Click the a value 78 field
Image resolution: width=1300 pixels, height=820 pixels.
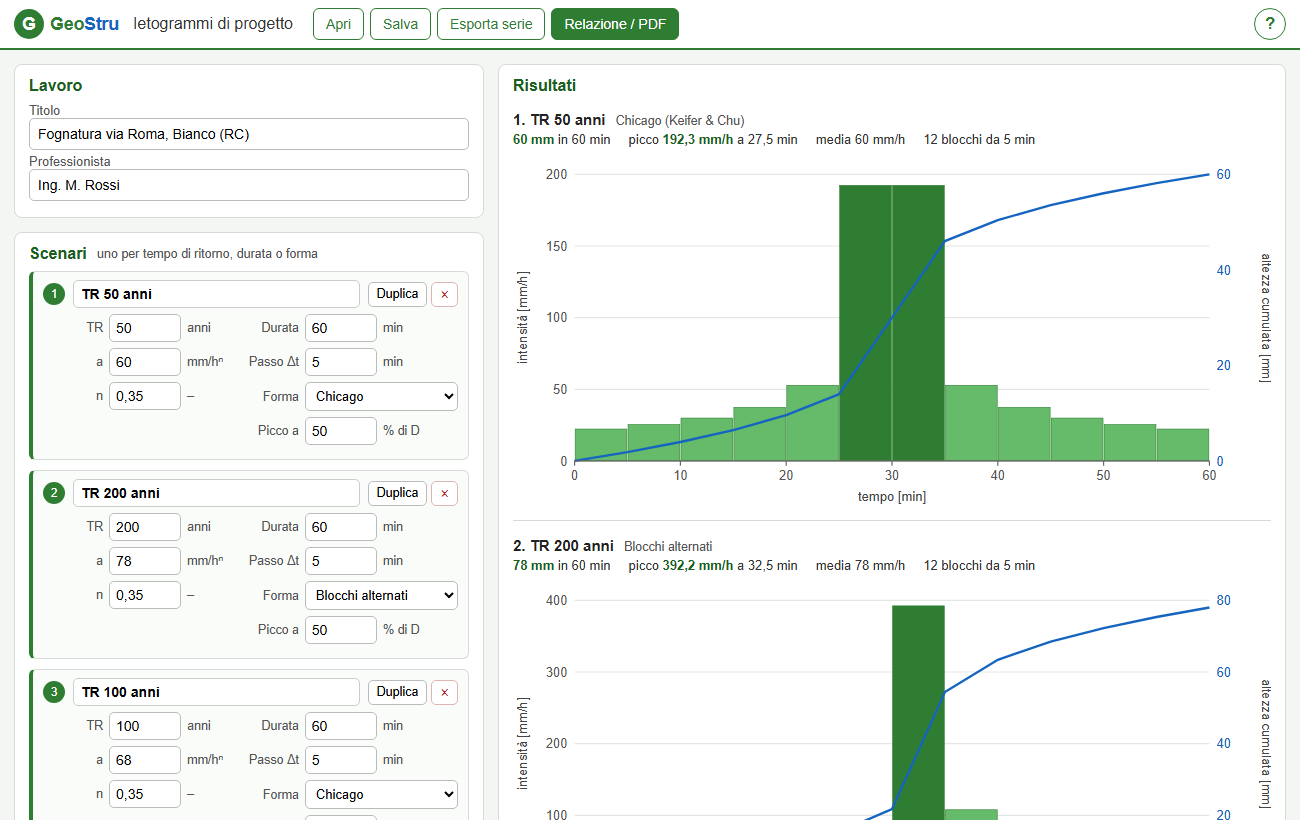(145, 561)
